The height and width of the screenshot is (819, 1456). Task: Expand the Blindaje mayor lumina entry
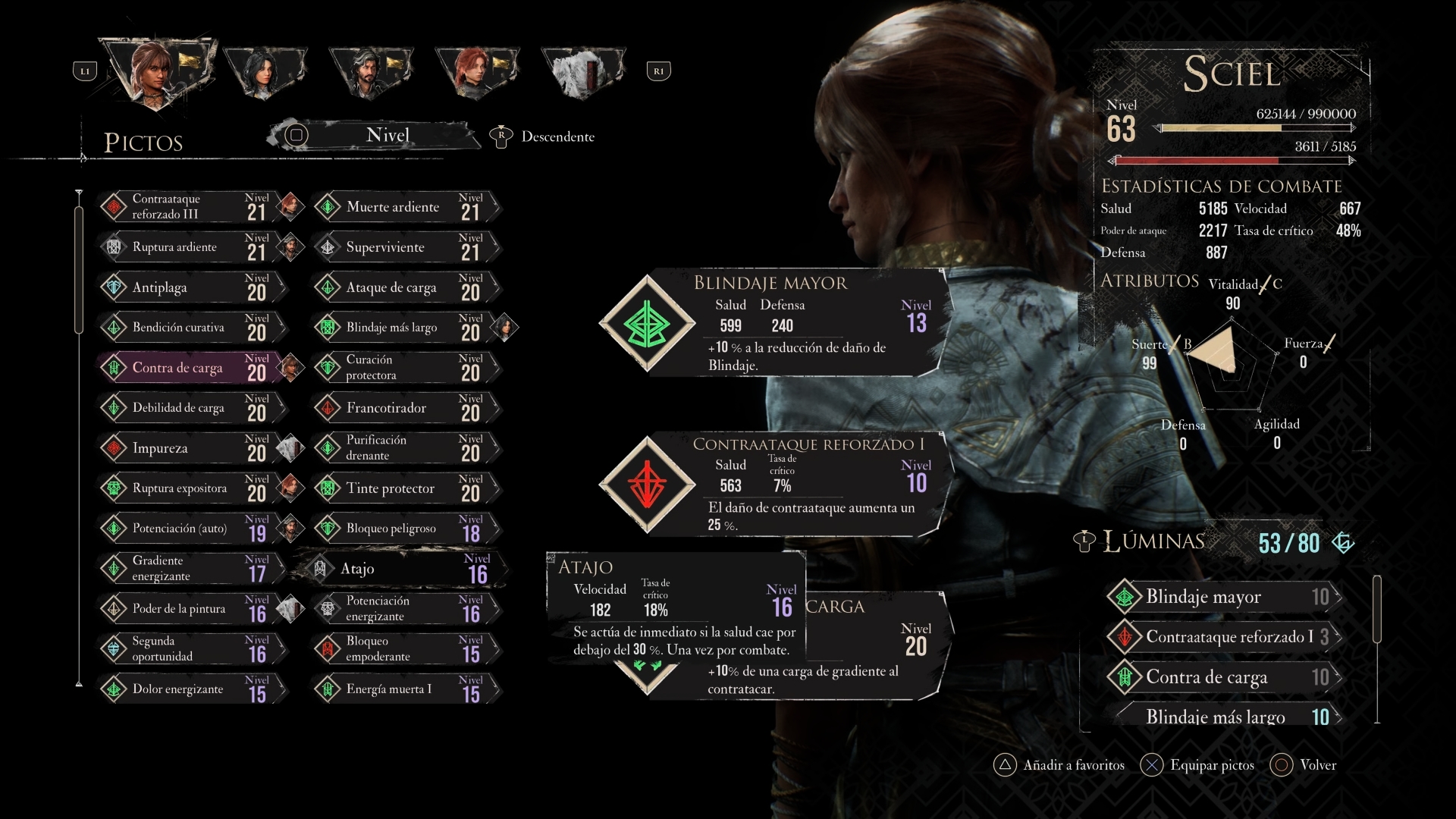(x=1224, y=597)
